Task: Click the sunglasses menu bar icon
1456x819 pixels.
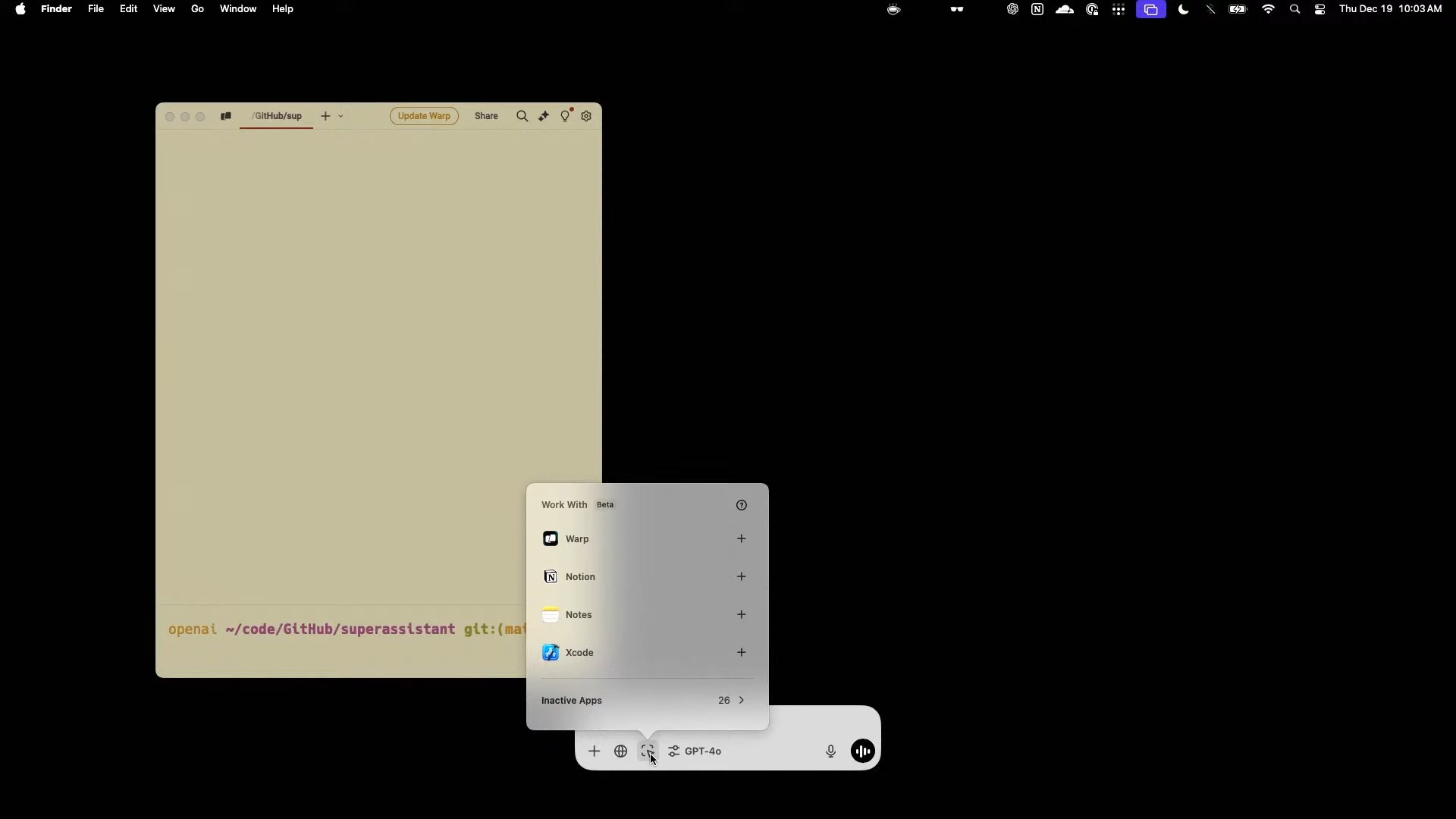Action: (957, 9)
